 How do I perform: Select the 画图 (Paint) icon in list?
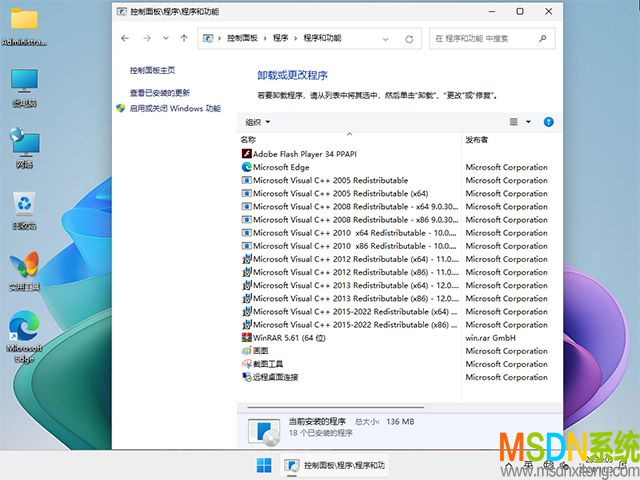tap(247, 351)
